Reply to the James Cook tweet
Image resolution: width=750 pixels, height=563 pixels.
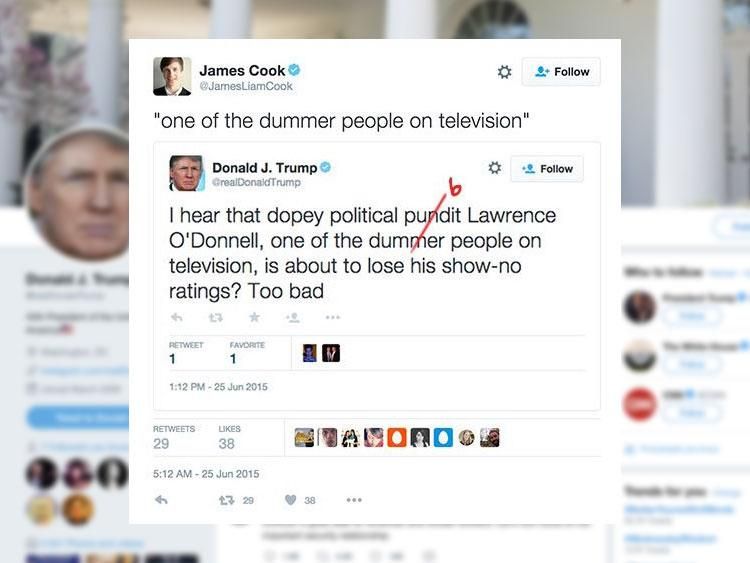tap(161, 500)
